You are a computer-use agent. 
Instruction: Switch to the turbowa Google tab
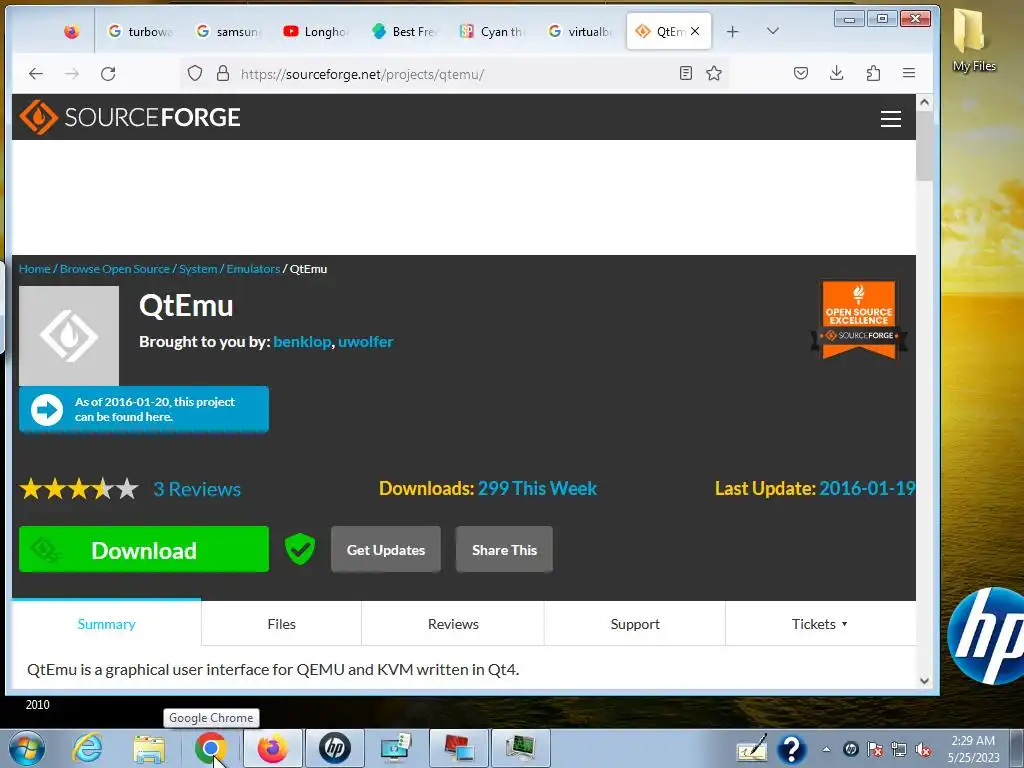coord(140,31)
